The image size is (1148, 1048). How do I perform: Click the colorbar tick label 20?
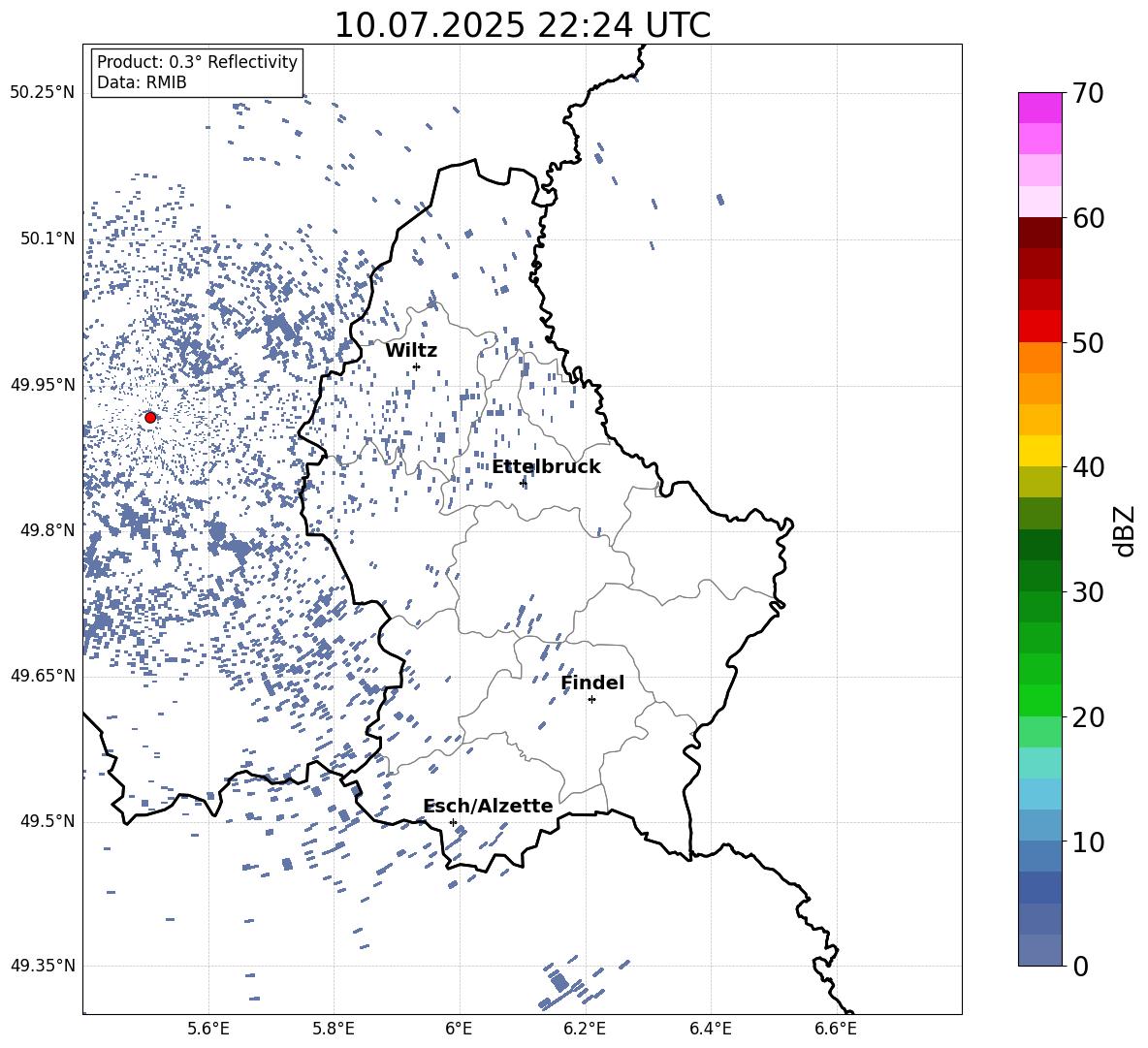1088,717
